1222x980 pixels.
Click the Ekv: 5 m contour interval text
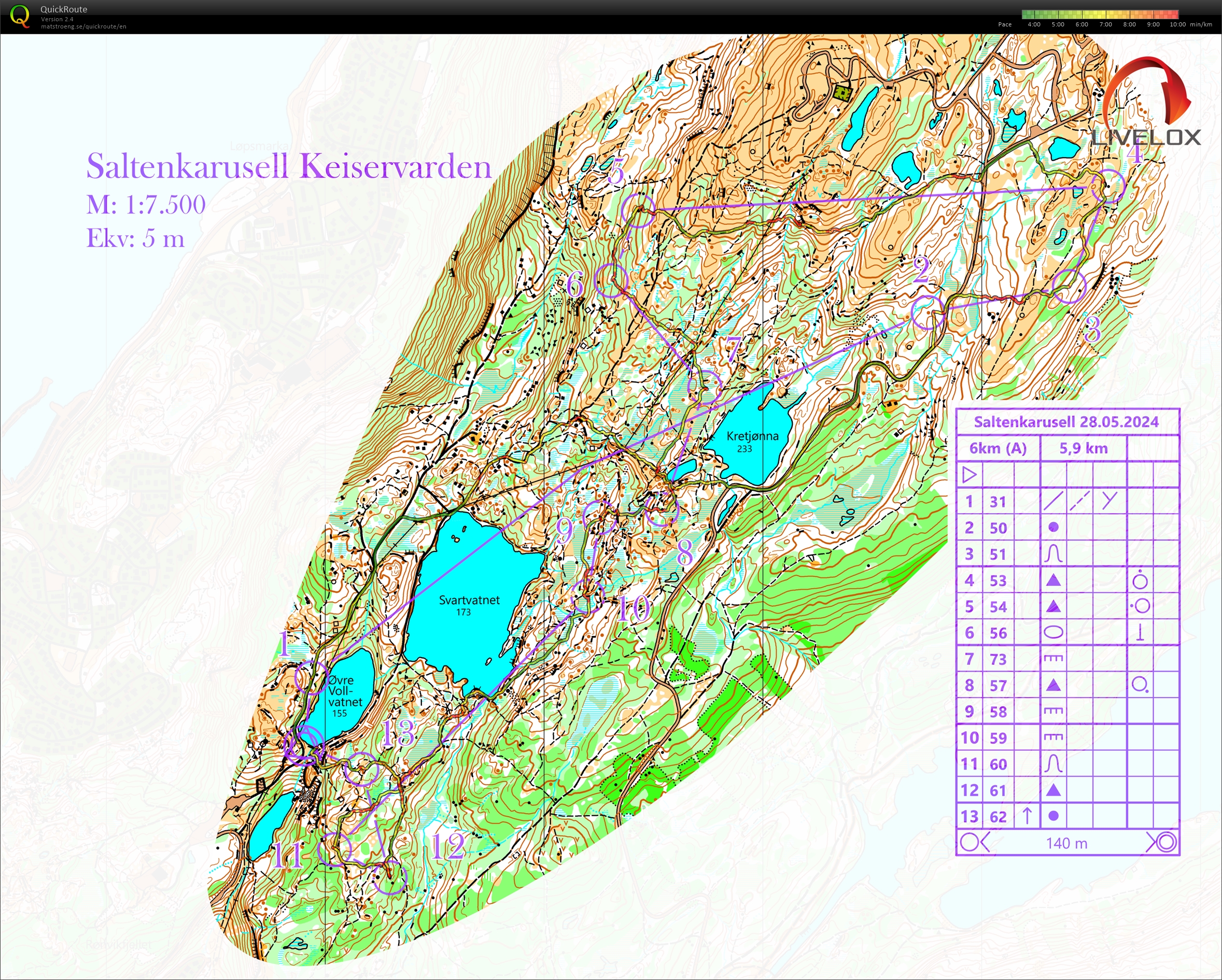[x=135, y=238]
